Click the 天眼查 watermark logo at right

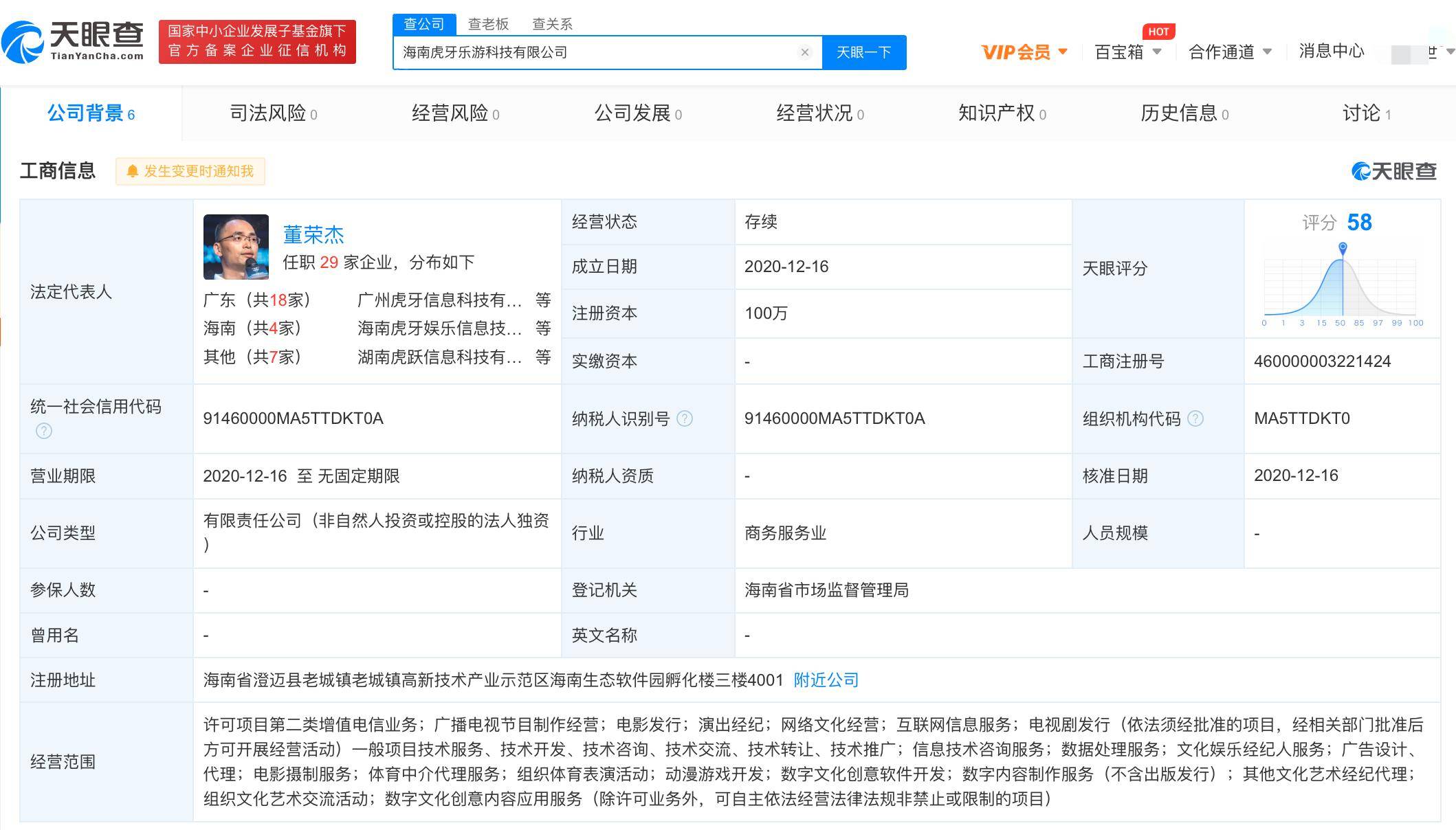pos(1394,171)
